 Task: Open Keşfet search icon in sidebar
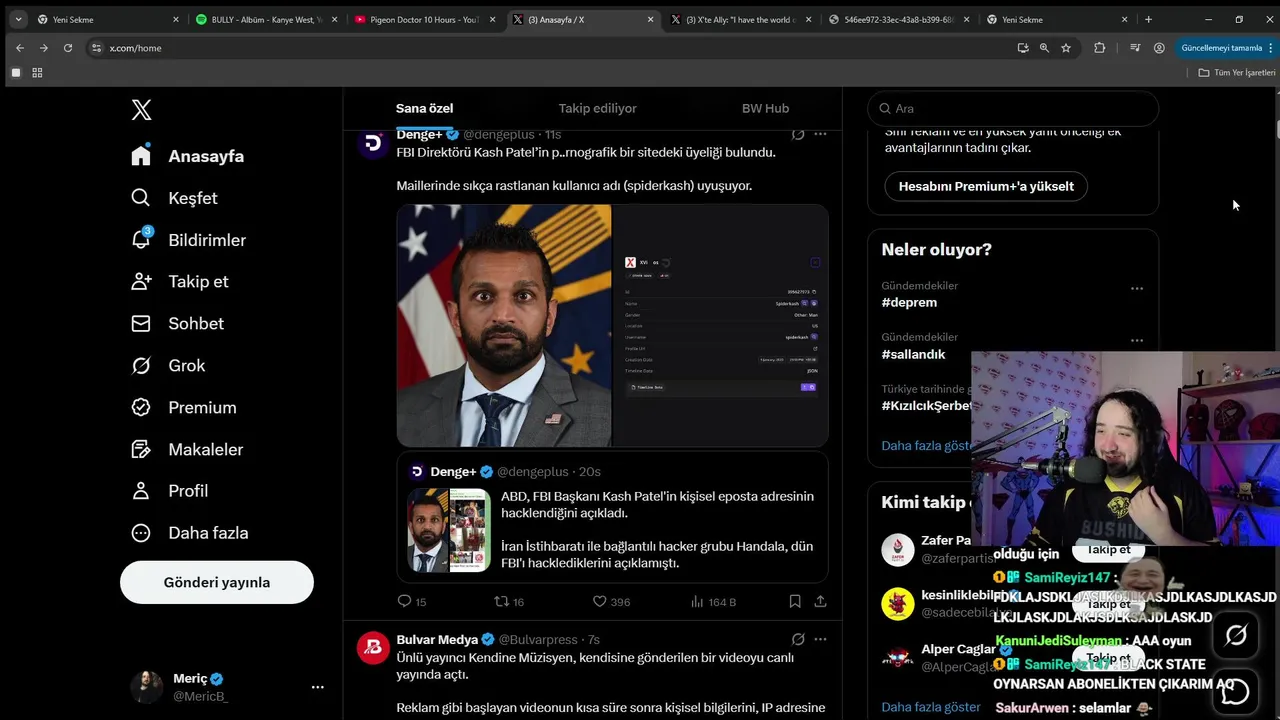click(141, 198)
